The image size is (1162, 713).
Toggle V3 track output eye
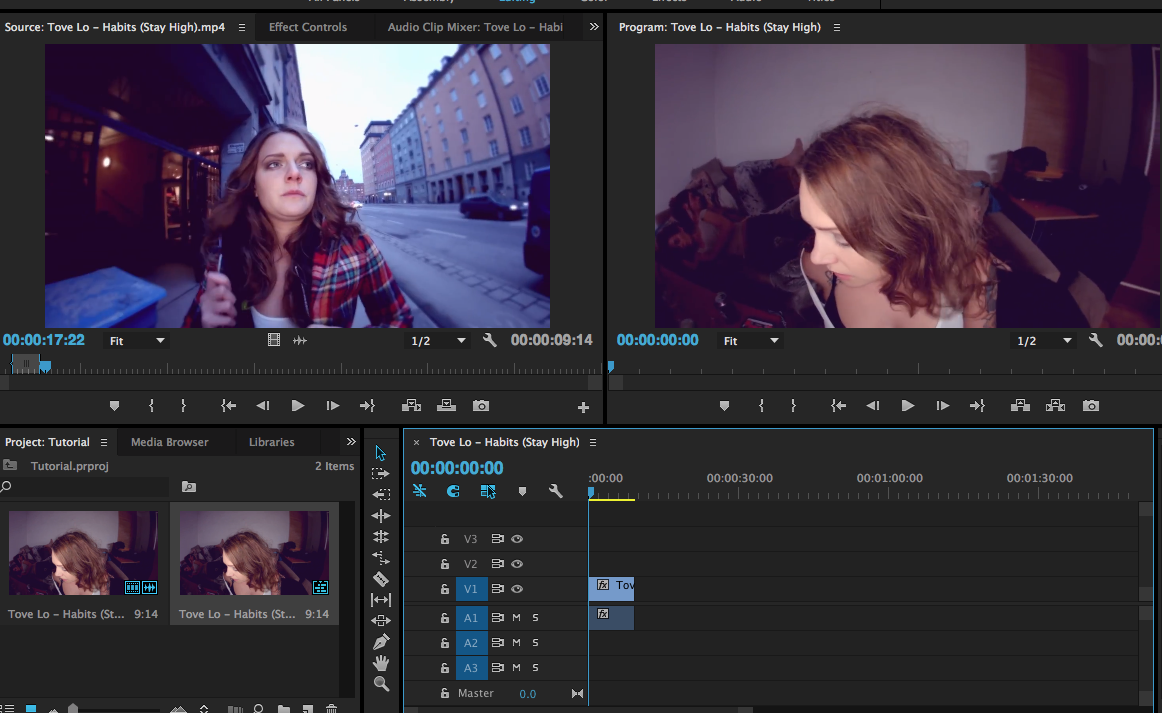pyautogui.click(x=517, y=539)
